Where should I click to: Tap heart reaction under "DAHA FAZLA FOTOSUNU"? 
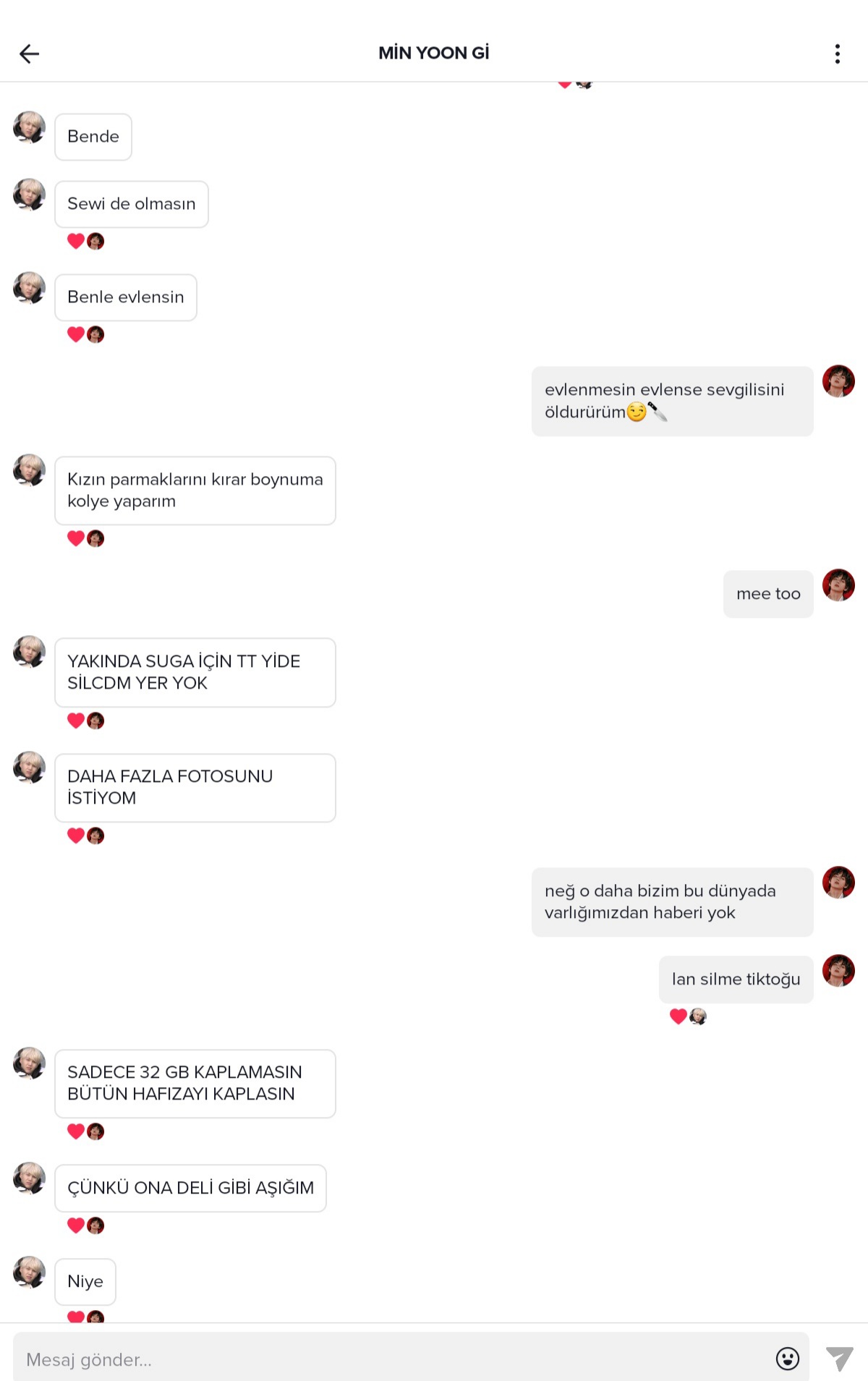76,836
